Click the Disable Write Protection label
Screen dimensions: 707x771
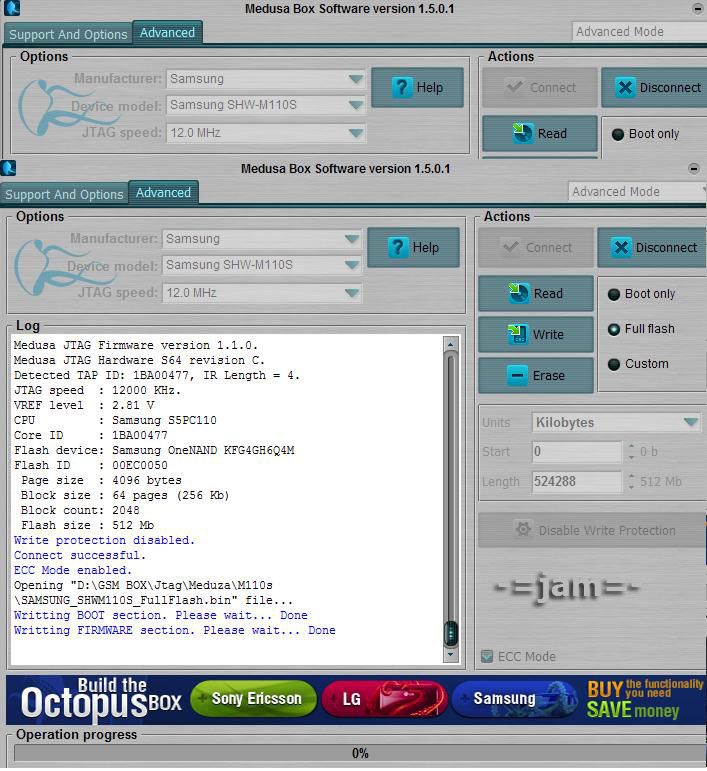pos(607,530)
